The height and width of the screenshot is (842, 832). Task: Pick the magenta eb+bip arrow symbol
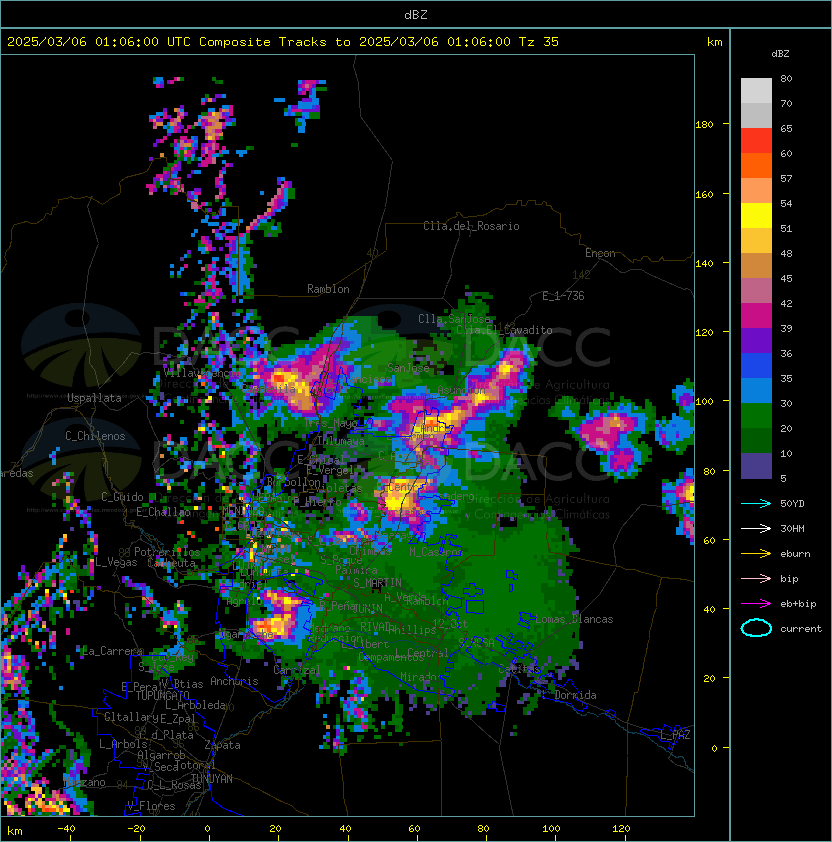pos(756,604)
